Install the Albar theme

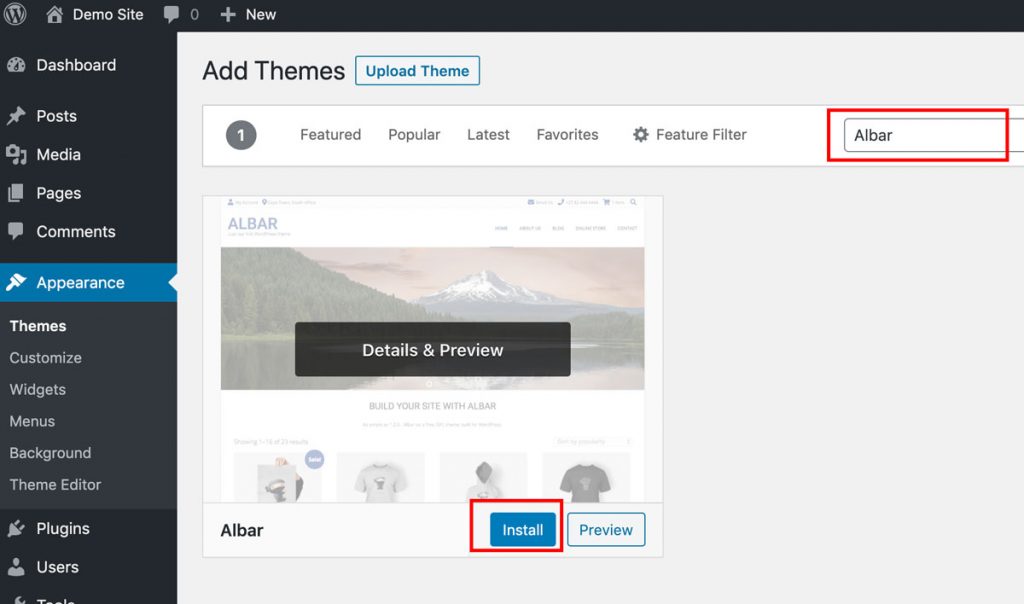(522, 530)
